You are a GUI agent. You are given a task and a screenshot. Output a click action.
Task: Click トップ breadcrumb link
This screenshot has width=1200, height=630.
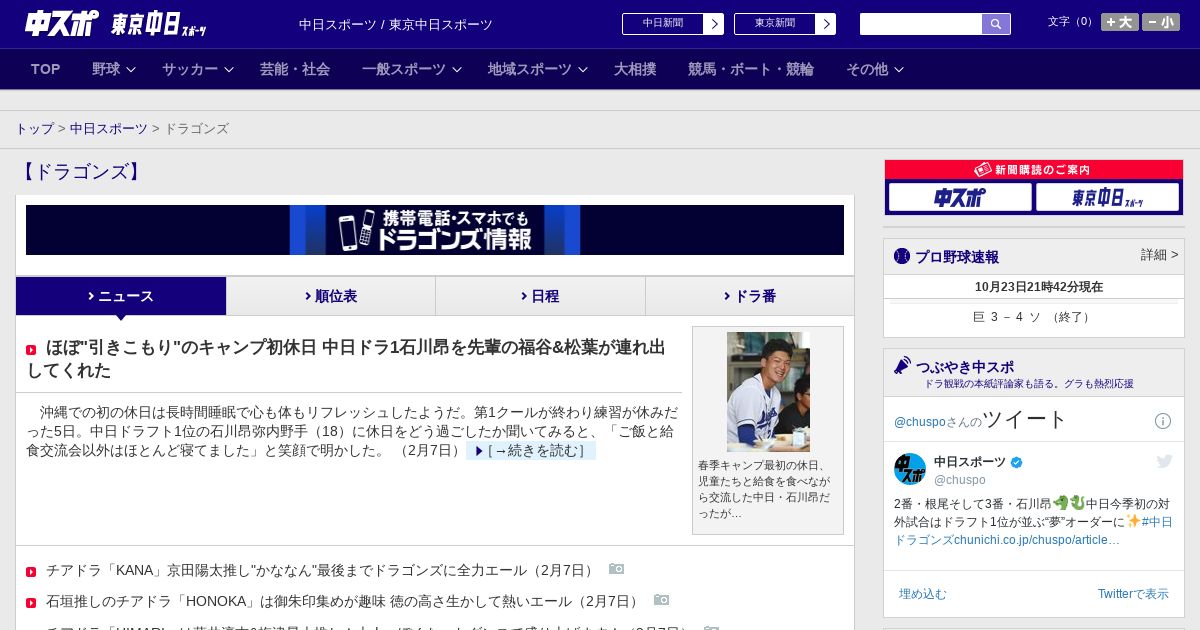[x=34, y=129]
